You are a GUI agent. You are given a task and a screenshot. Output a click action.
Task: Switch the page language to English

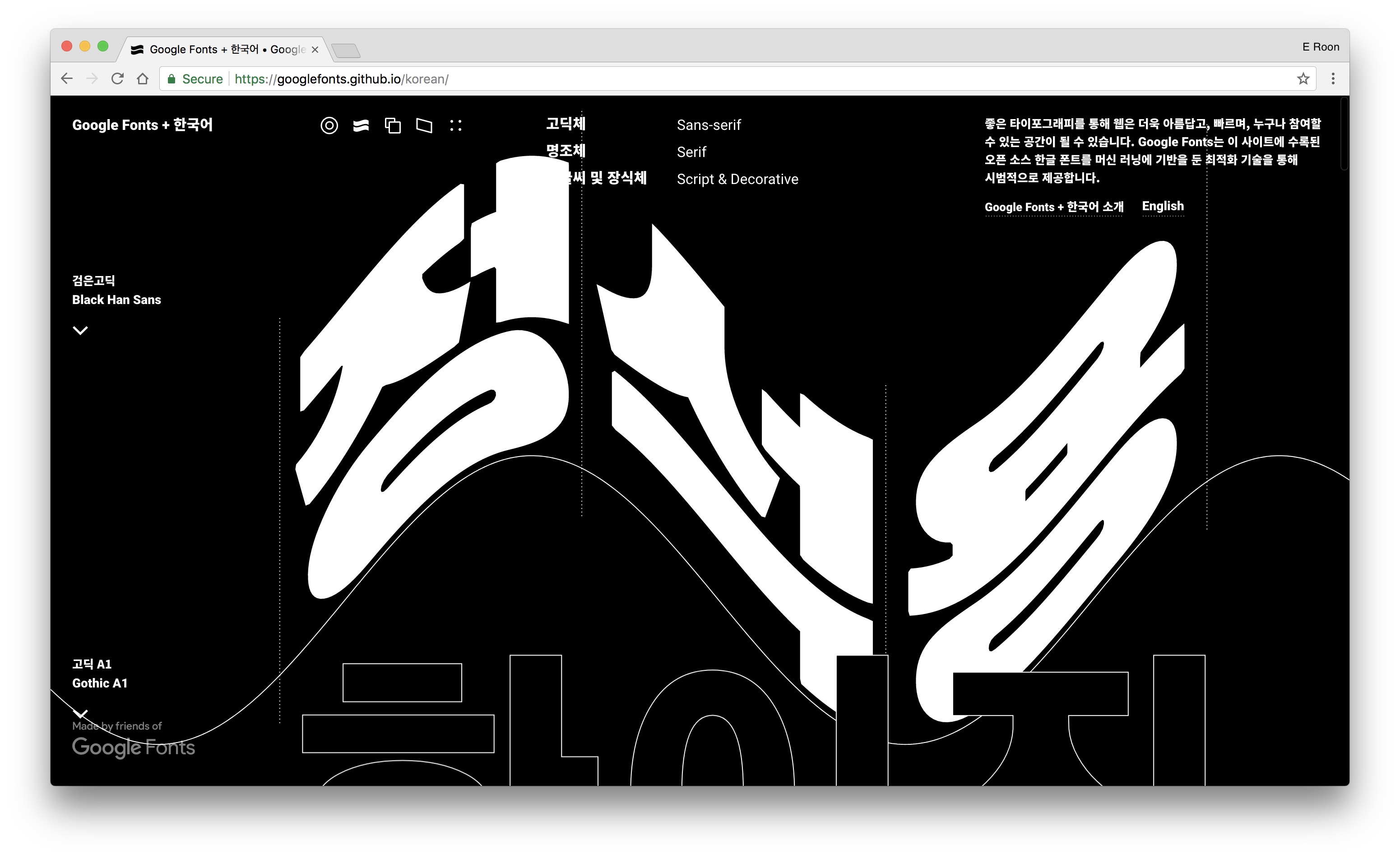point(1163,206)
